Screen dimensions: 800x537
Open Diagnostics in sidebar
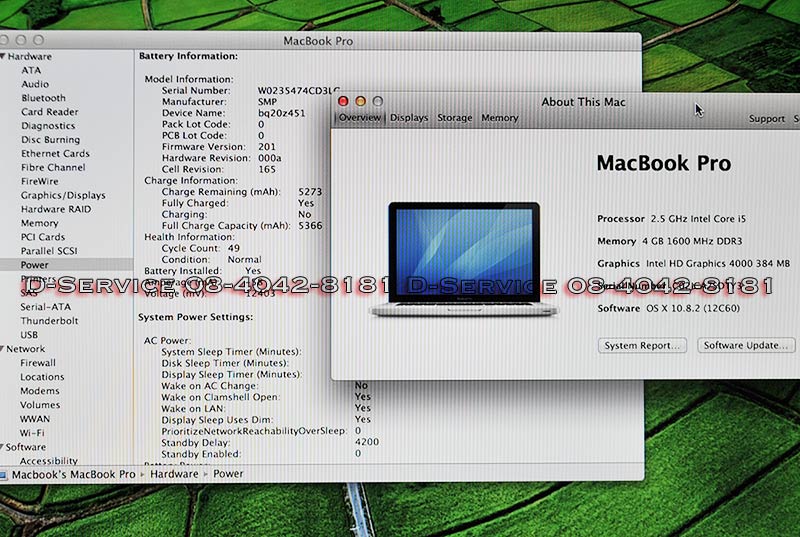48,125
